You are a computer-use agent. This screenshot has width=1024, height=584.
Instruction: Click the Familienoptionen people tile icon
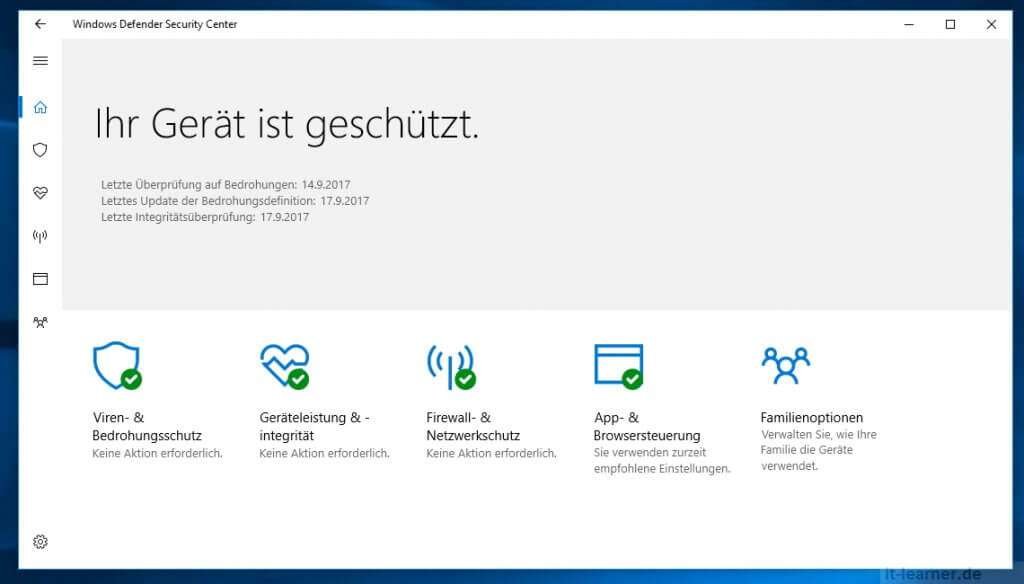pos(786,364)
